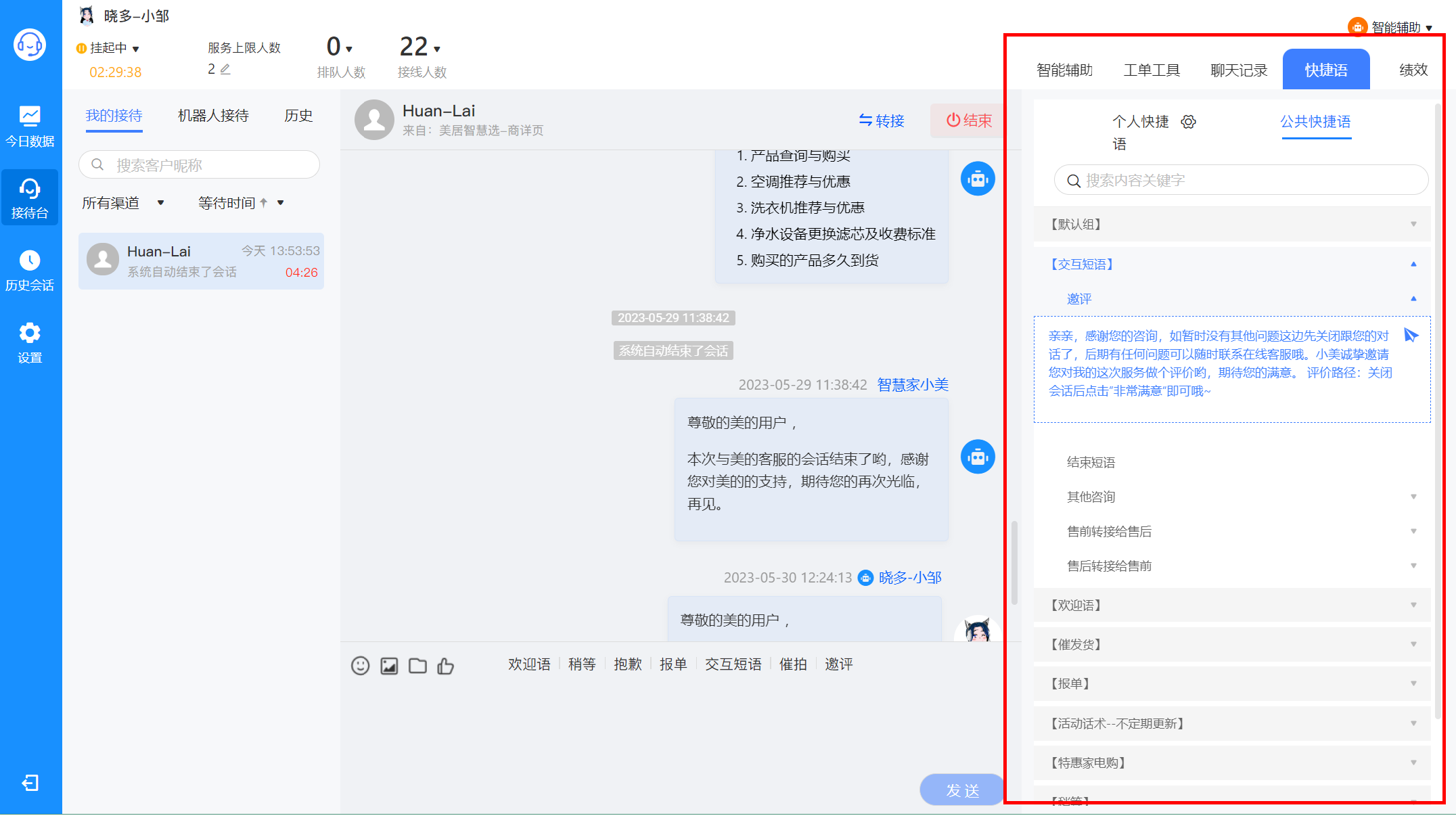Click the folder file icon in chat toolbar
This screenshot has height=820, width=1456.
point(417,666)
